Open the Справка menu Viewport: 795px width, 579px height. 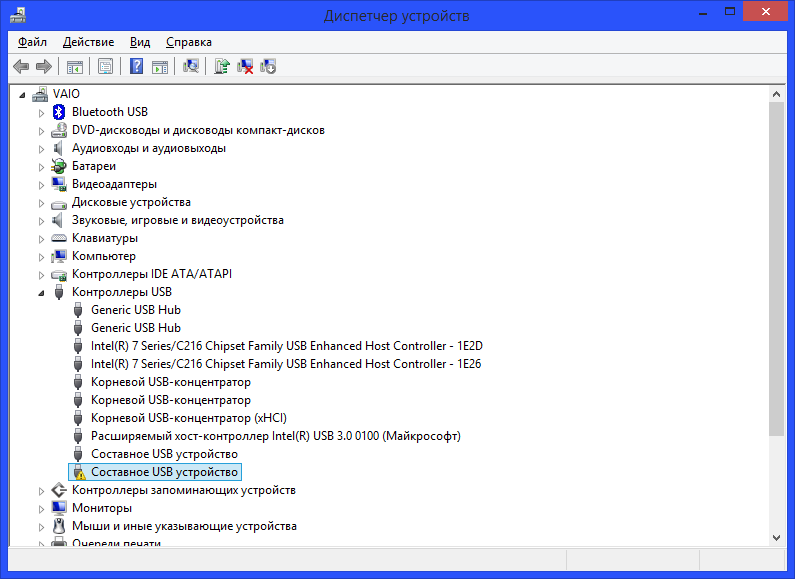point(189,42)
